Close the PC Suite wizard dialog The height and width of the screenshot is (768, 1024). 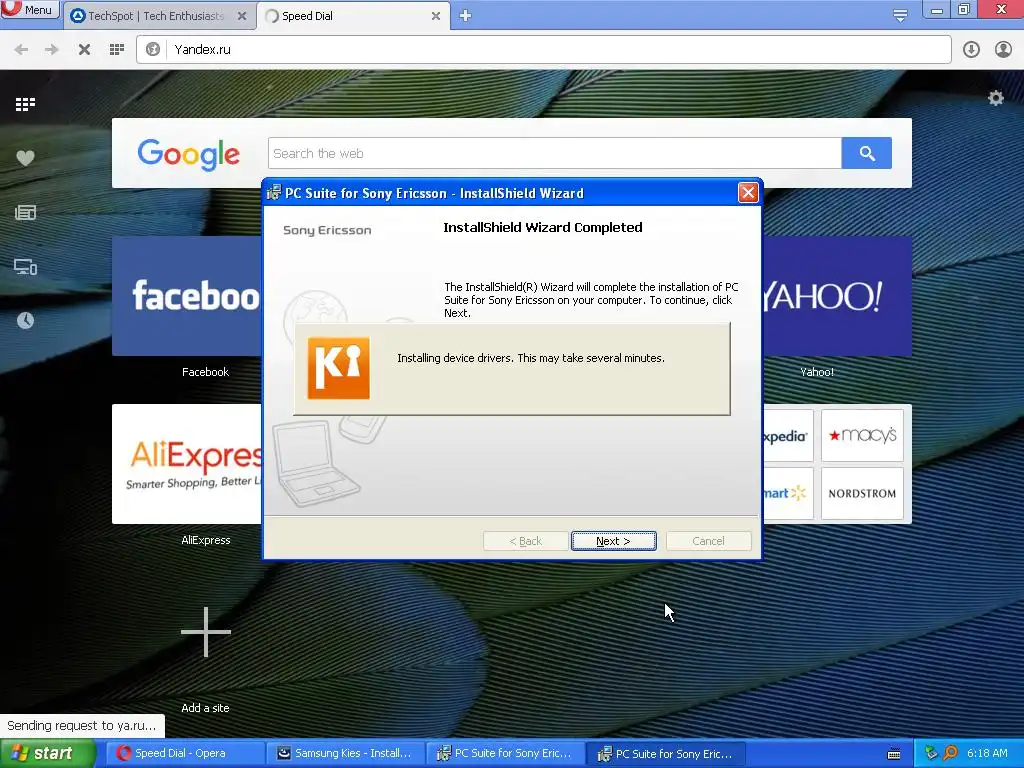point(748,193)
